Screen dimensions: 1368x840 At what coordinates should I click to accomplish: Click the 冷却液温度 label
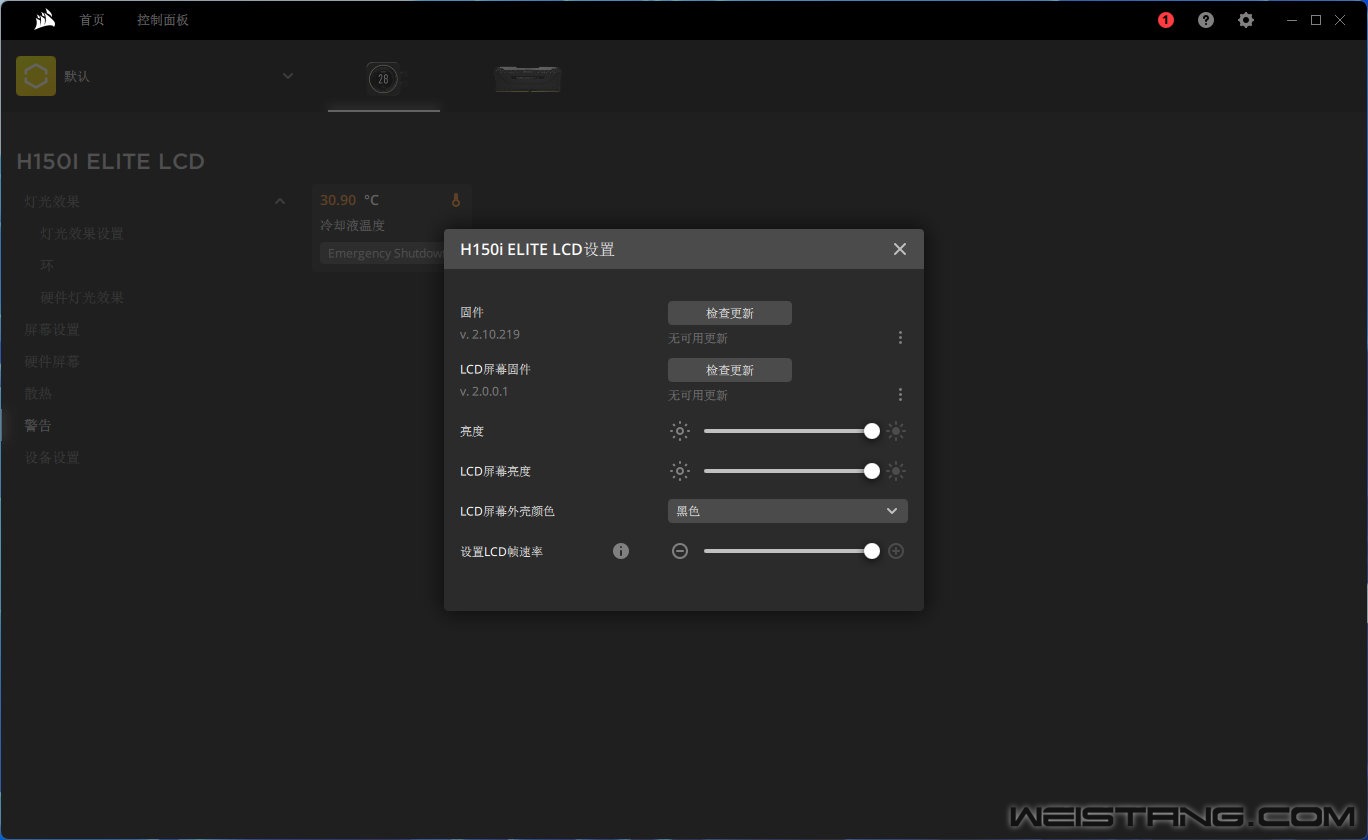tap(352, 226)
